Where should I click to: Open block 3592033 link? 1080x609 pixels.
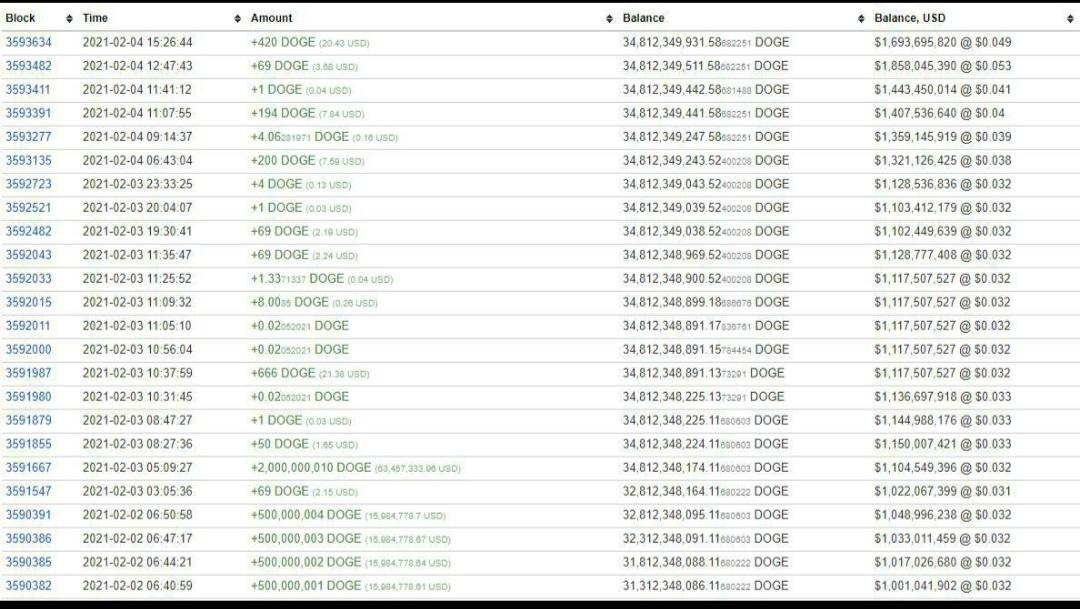point(28,279)
